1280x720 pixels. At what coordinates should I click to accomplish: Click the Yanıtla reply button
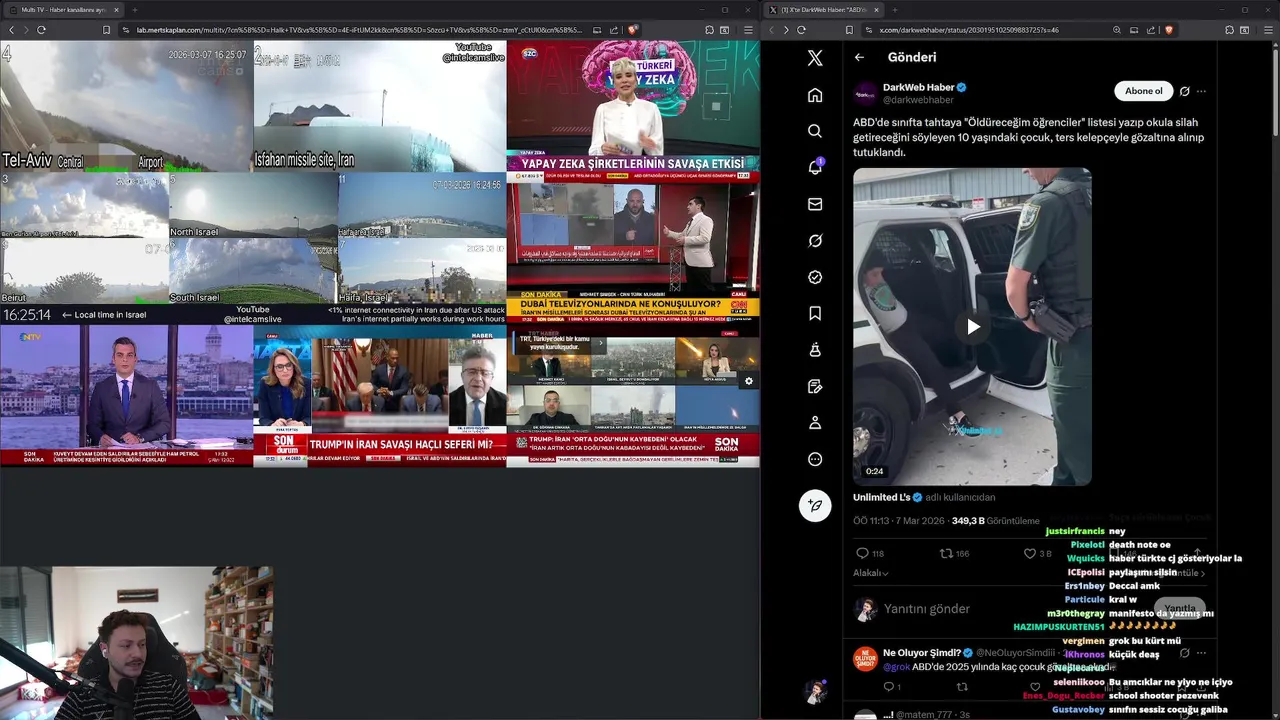point(1180,608)
